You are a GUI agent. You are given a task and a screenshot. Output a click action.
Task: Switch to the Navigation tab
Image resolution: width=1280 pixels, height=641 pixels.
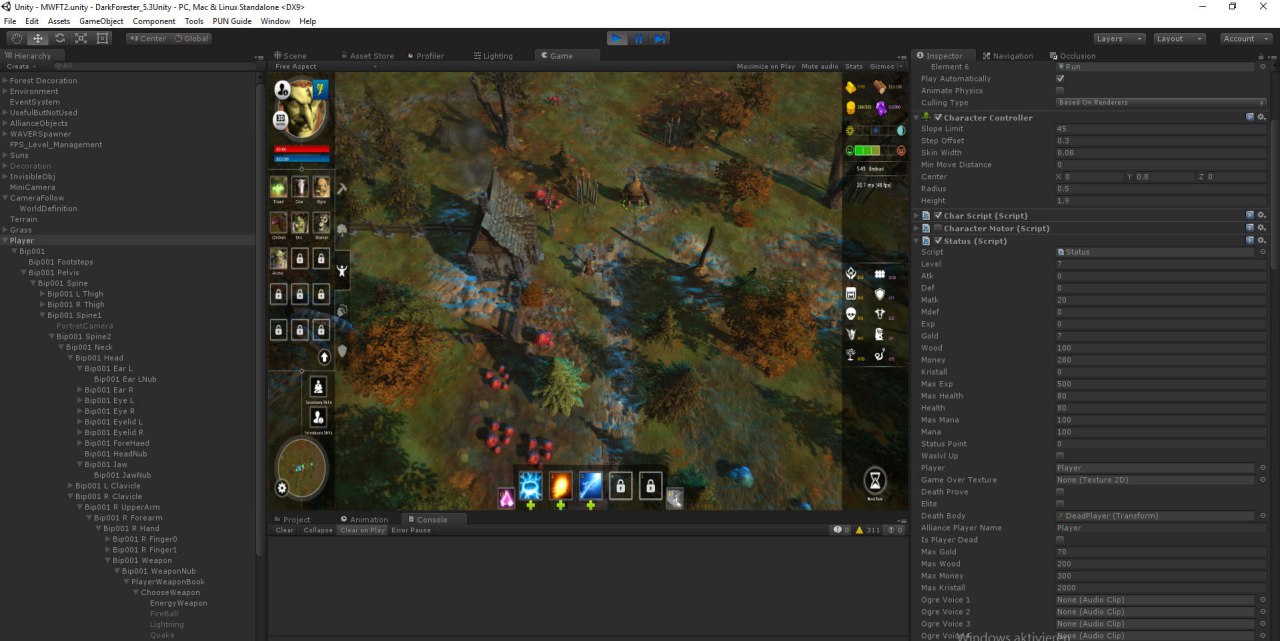coord(1008,56)
